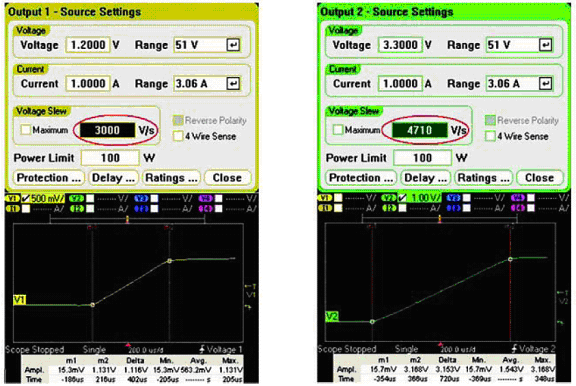This screenshot has width=576, height=386.
Task: Click the yellow I1 current badge in Output 1
Action: [12, 209]
